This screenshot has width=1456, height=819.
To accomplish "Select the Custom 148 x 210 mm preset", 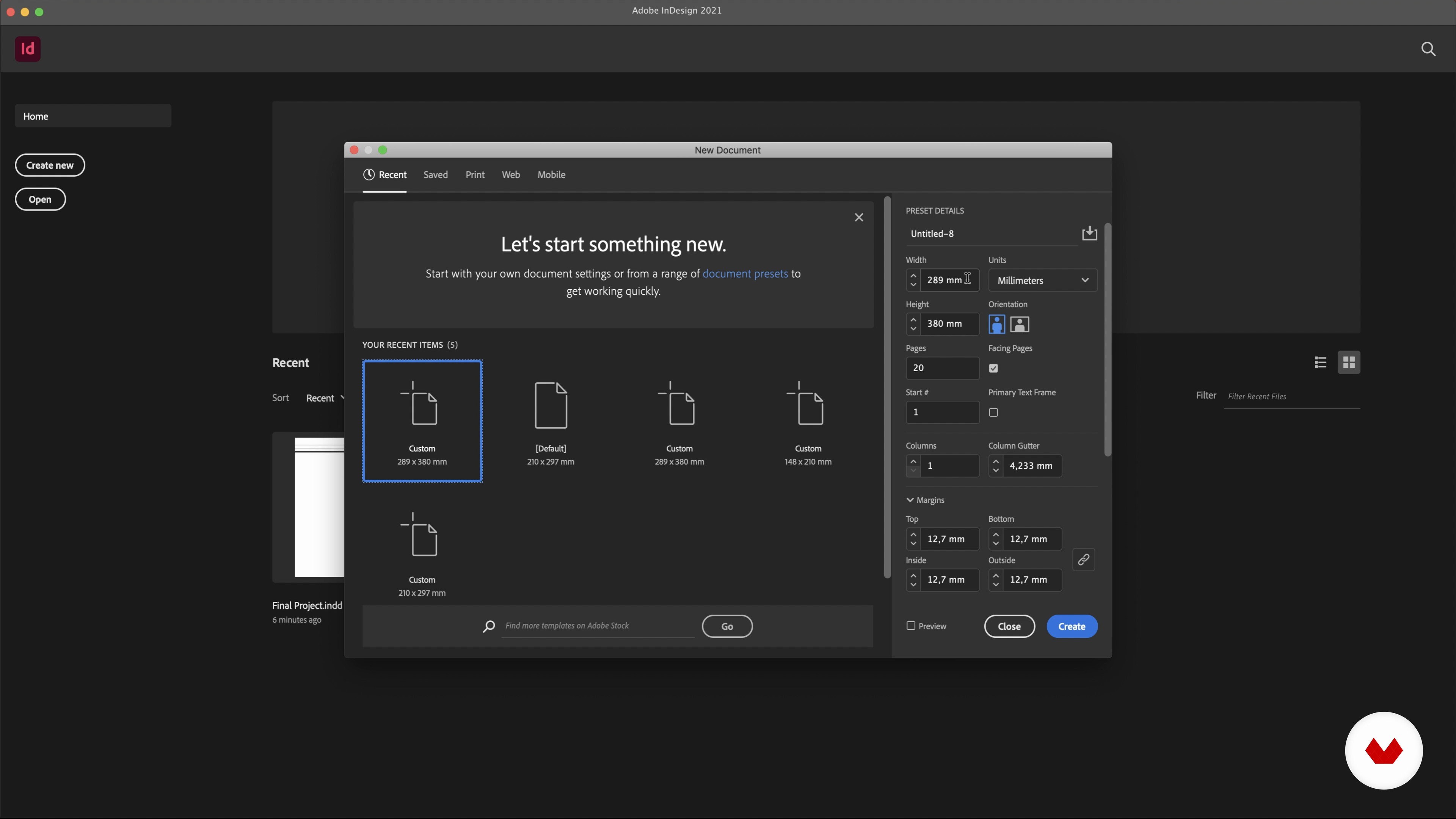I will [x=808, y=421].
